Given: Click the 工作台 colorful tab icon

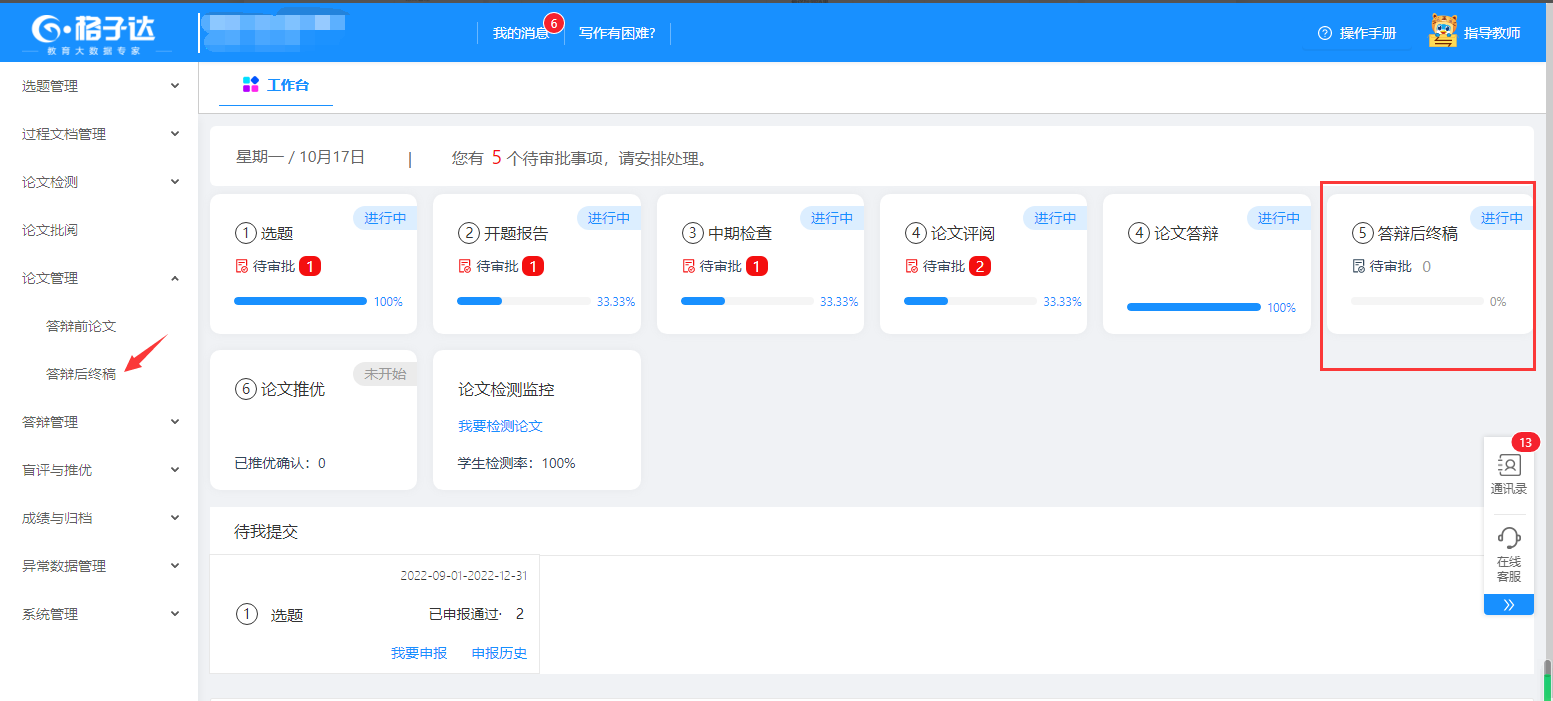Looking at the screenshot, I should [x=251, y=85].
